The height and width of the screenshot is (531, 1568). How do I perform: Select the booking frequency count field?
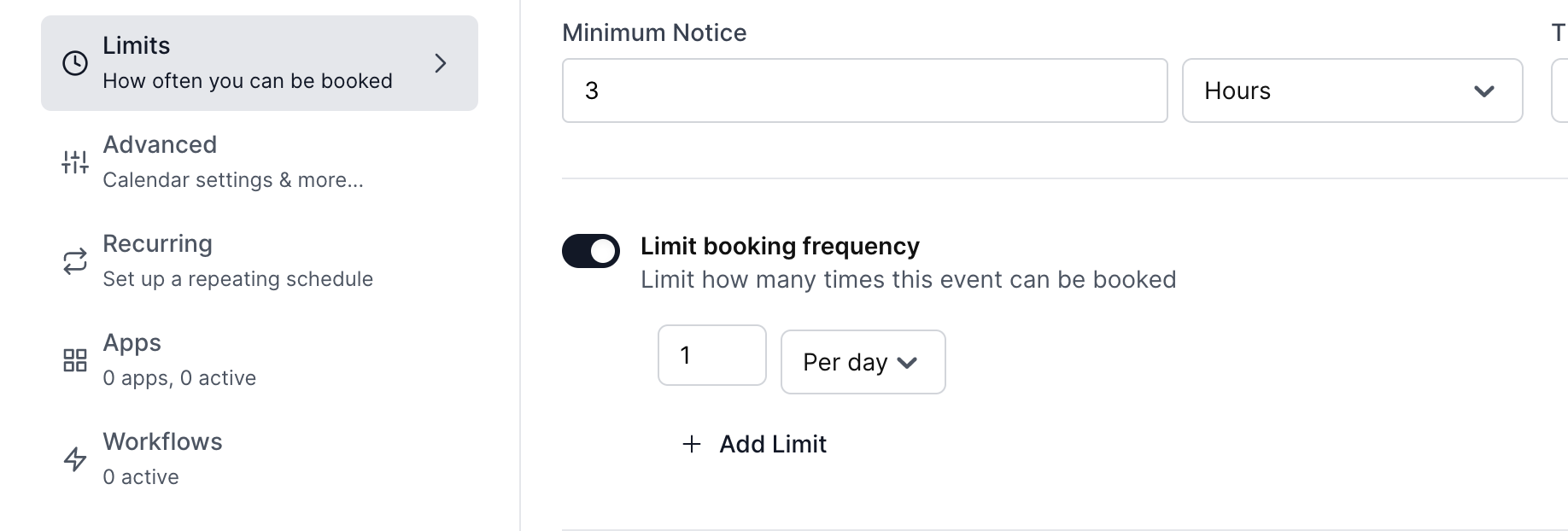(x=711, y=355)
